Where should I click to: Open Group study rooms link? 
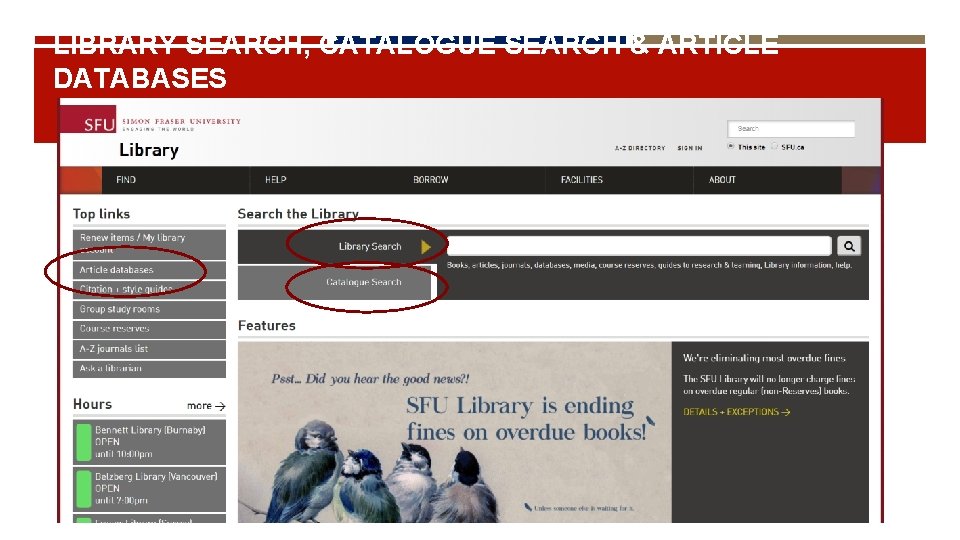[149, 309]
